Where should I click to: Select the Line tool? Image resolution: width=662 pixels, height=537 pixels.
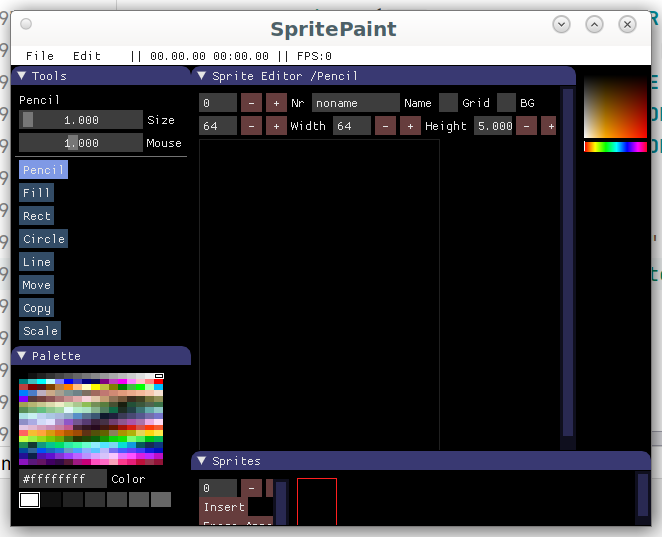pos(36,262)
